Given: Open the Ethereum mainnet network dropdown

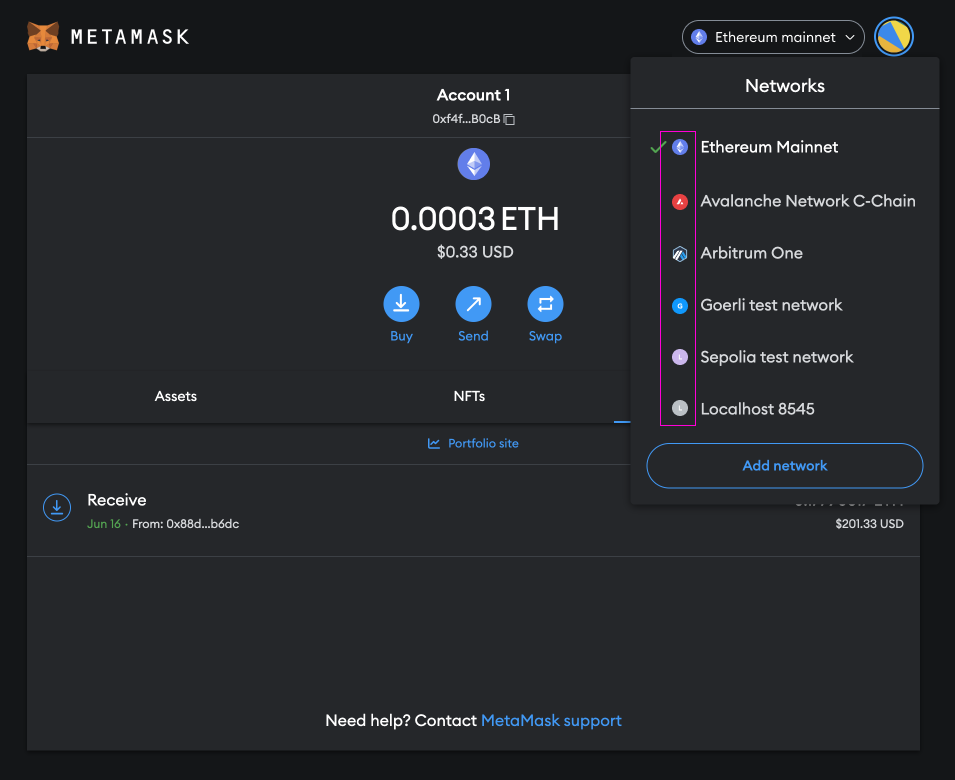Looking at the screenshot, I should 772,37.
